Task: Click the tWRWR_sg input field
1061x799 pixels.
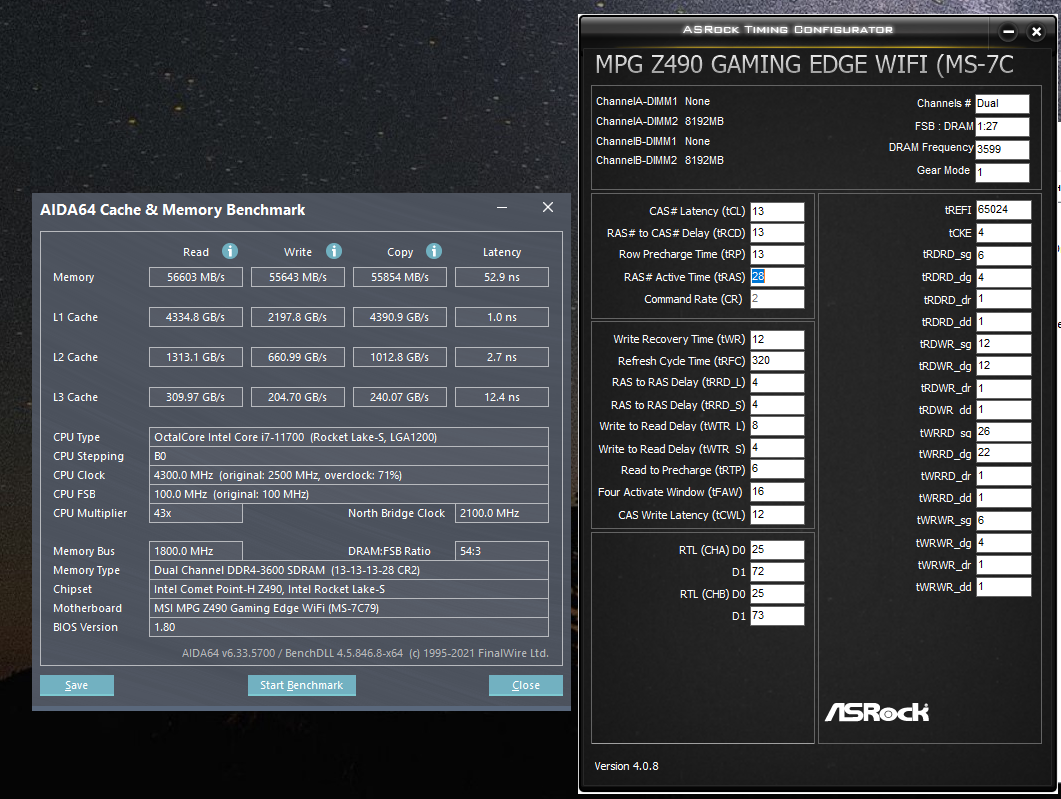Action: click(1003, 520)
